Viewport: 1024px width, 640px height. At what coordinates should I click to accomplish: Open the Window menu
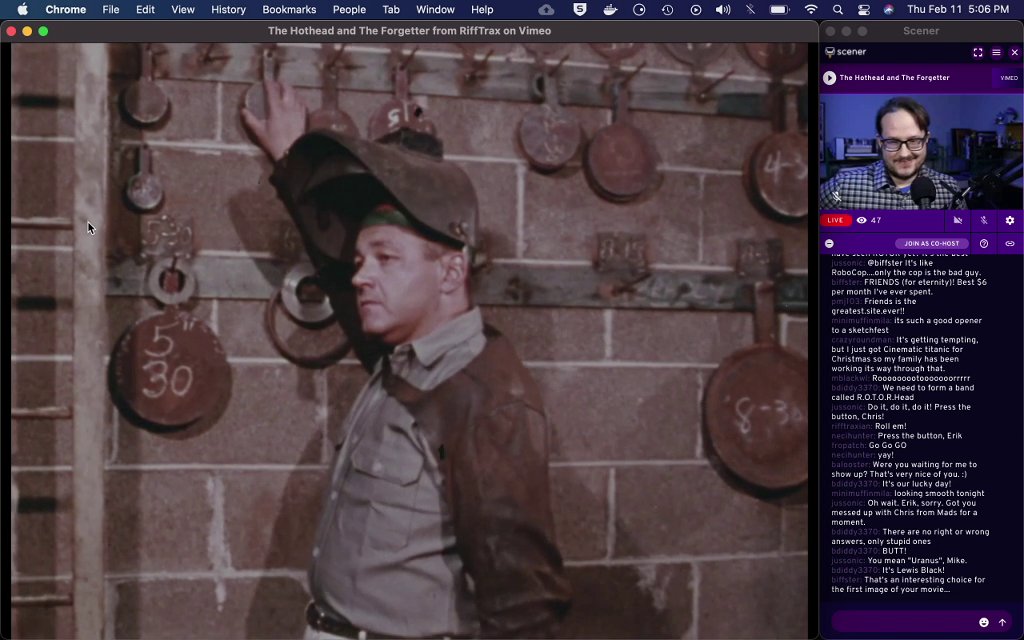pyautogui.click(x=435, y=9)
